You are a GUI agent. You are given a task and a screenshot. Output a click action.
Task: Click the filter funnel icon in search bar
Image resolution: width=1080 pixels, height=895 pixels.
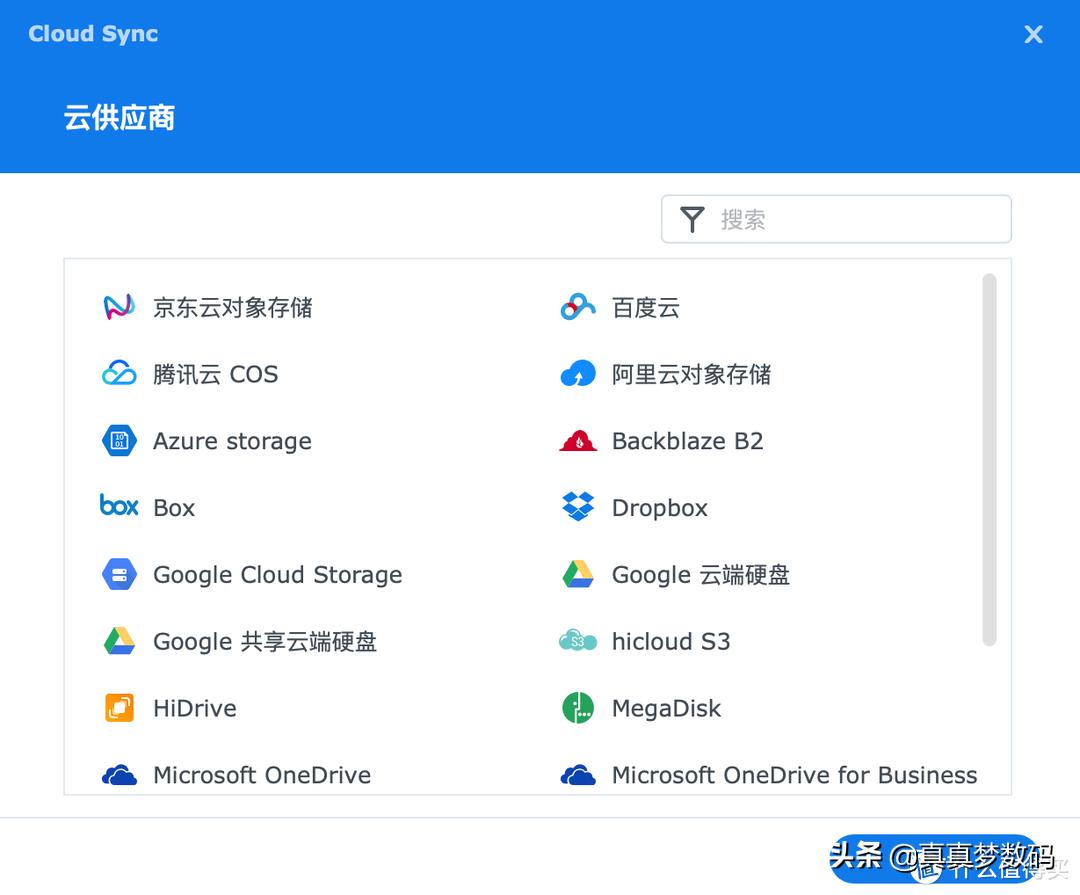click(691, 218)
